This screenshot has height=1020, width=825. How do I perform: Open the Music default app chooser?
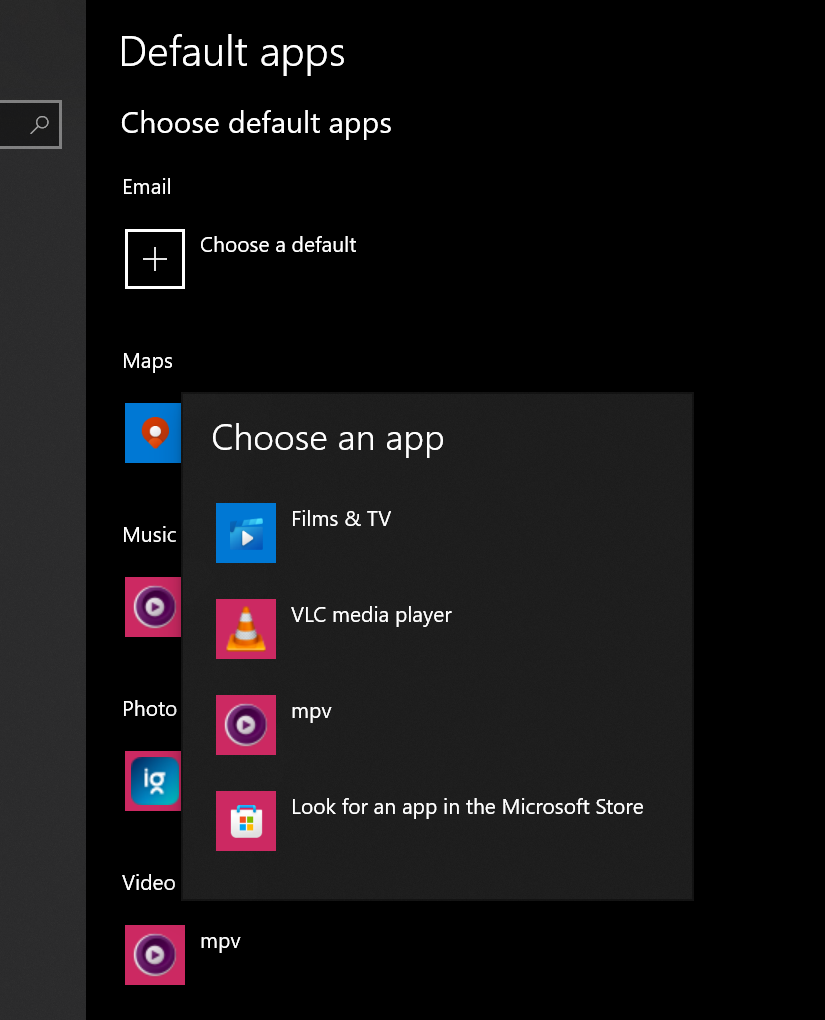pos(153,607)
